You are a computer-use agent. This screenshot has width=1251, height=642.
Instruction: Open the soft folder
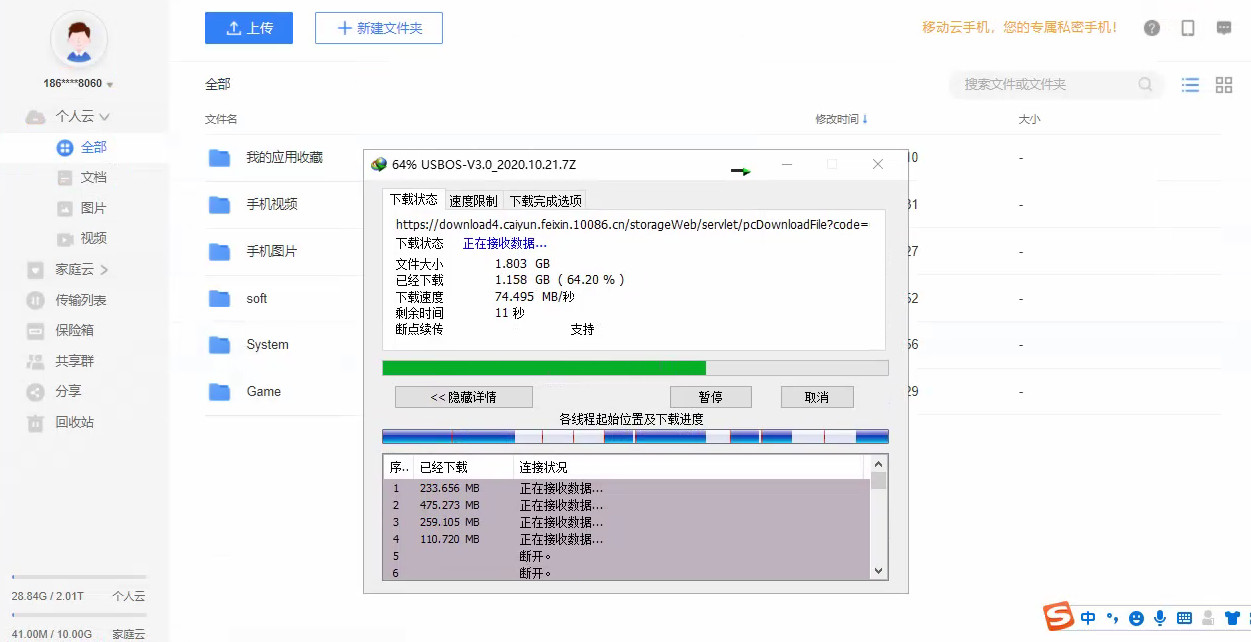click(257, 298)
